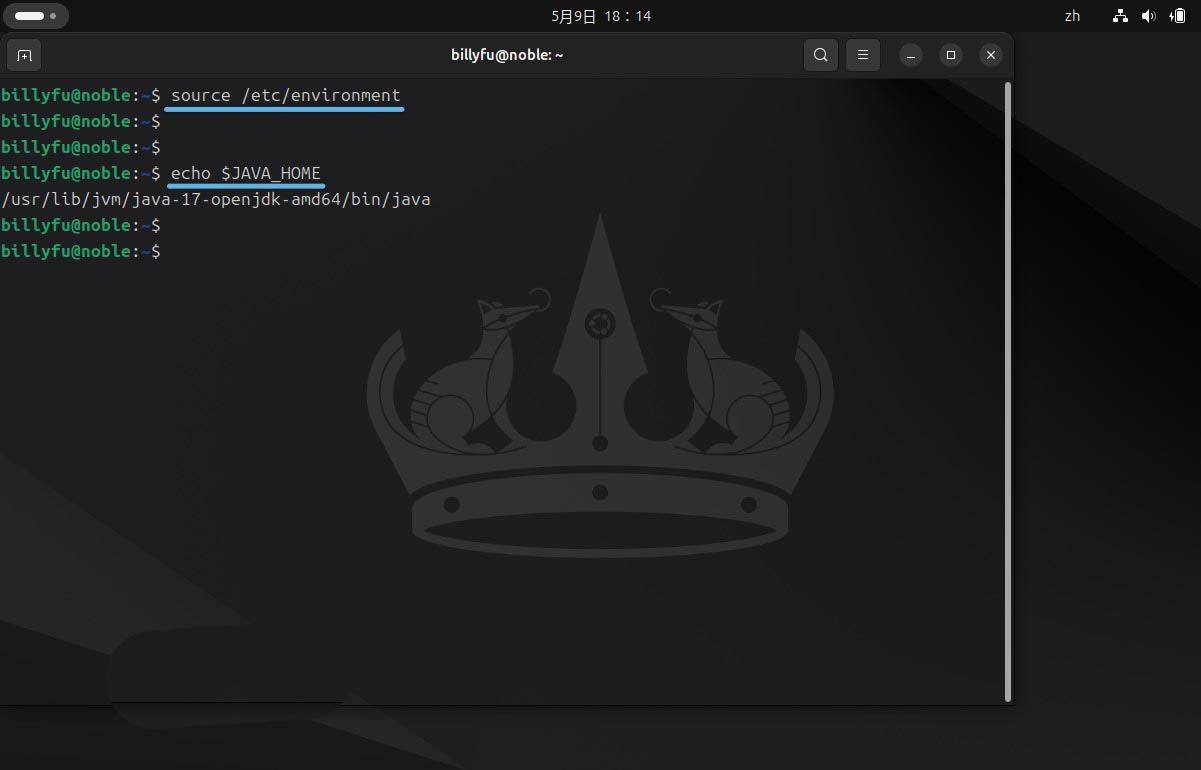The width and height of the screenshot is (1201, 770).
Task: Minimize the terminal window
Action: 910,55
